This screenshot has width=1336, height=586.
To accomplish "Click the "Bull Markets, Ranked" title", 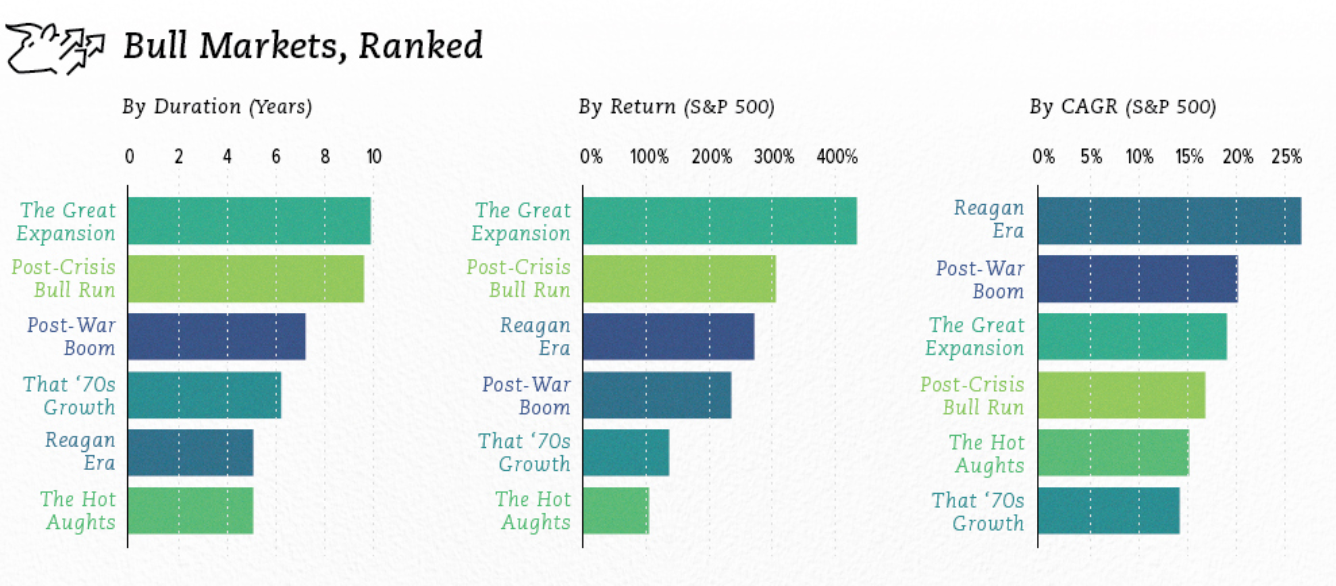I will coord(302,46).
